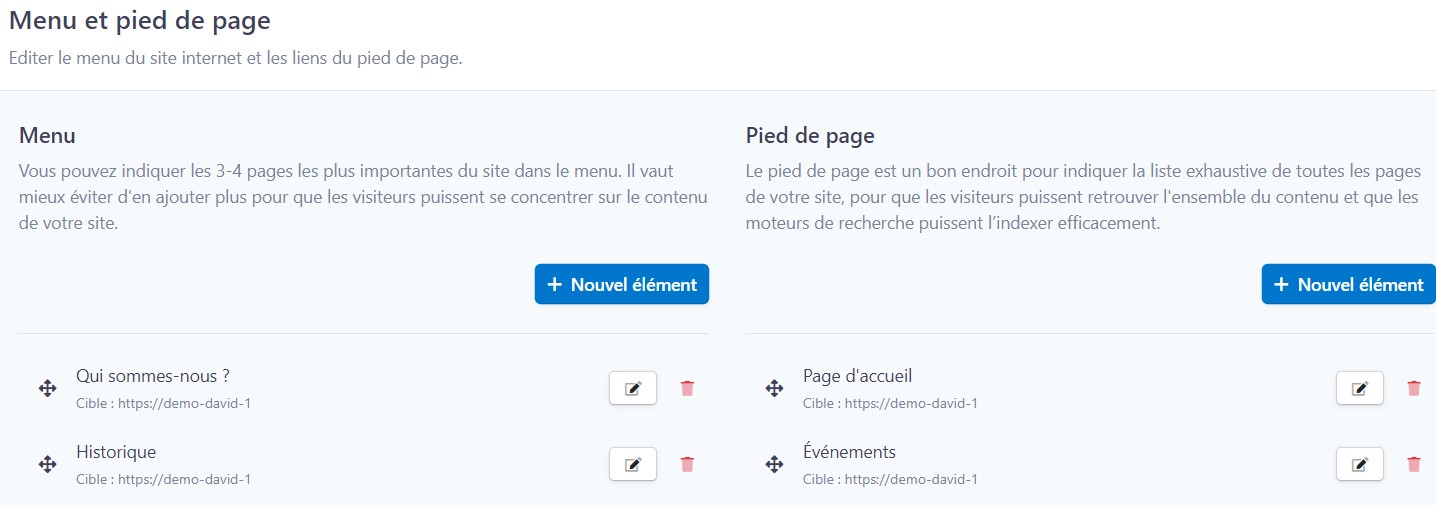Click the Cible URL under Historique
This screenshot has width=1436, height=505.
[x=163, y=479]
